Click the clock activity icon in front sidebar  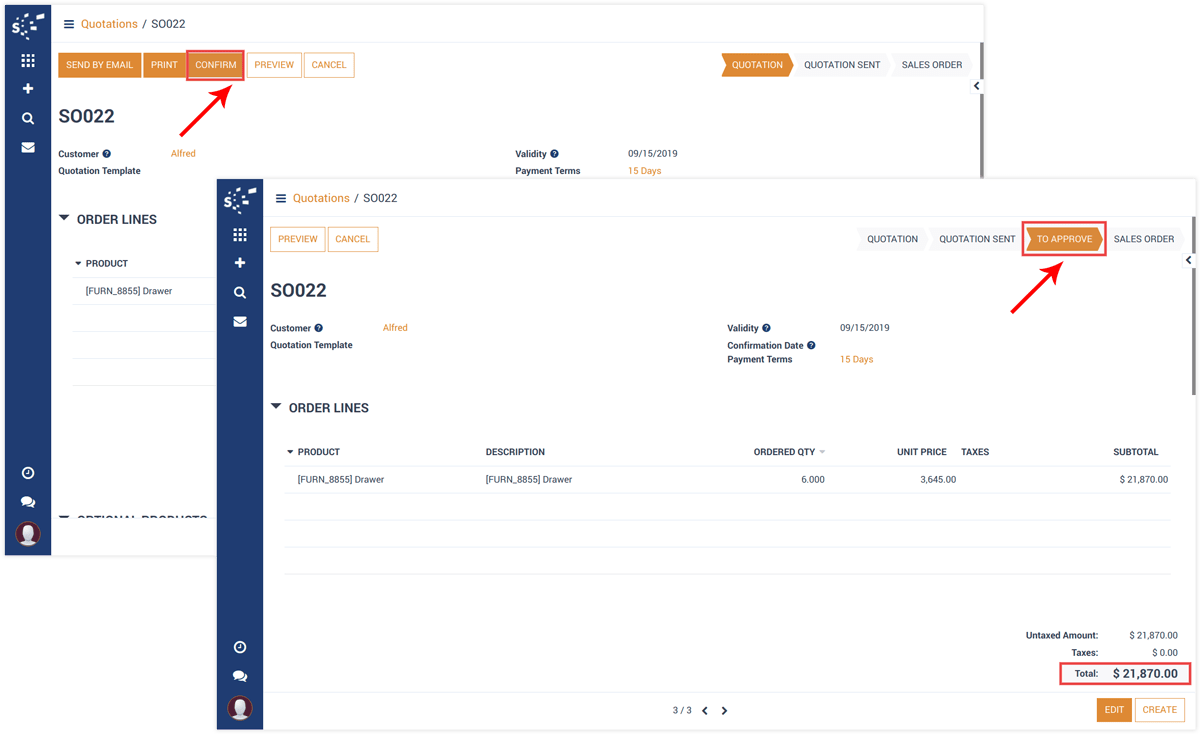240,648
